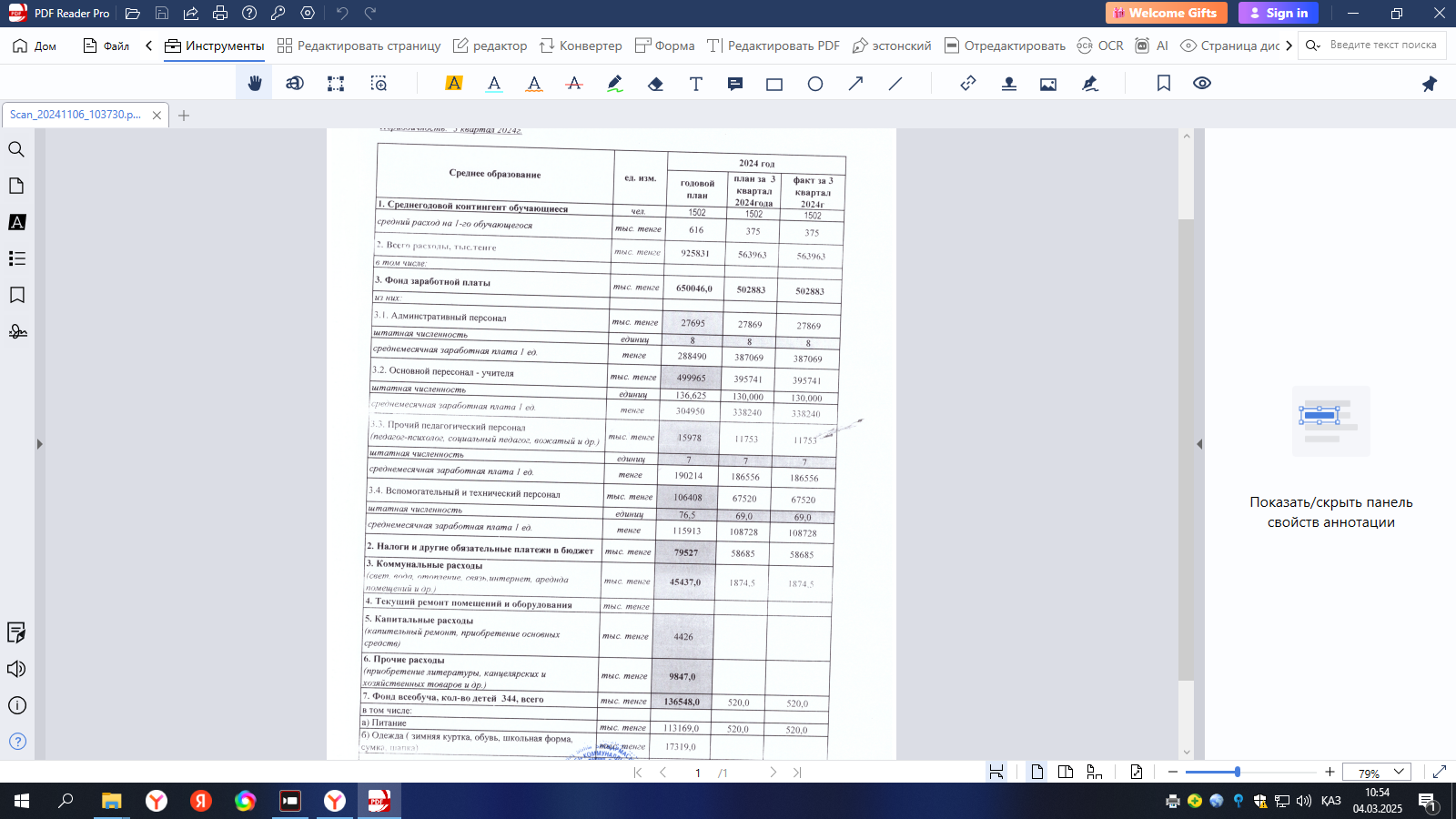
Task: Collapse the right properties panel
Action: click(1198, 444)
